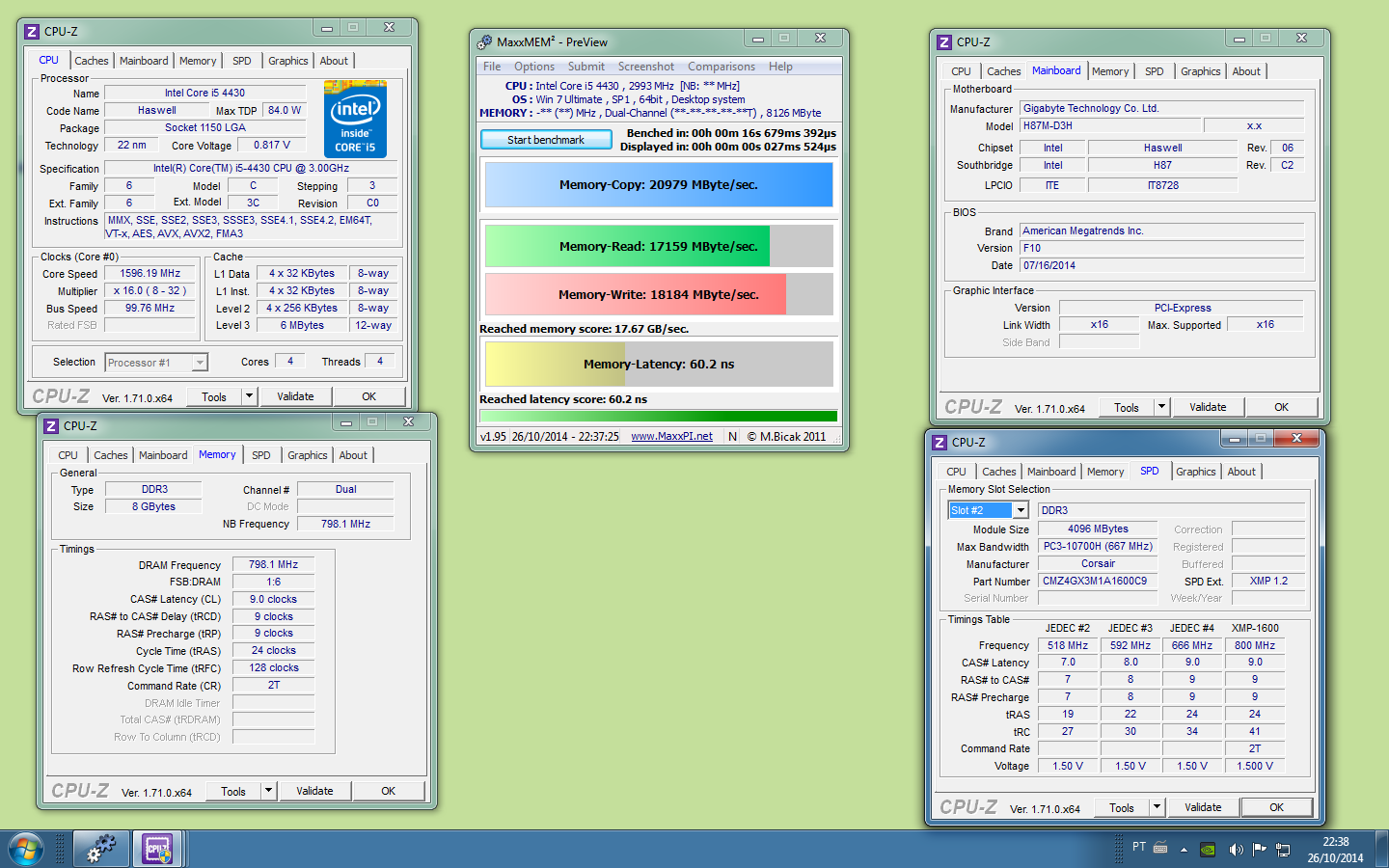Image resolution: width=1389 pixels, height=868 pixels.
Task: Click Validate in the top-left CPU-Z window
Action: tap(295, 396)
